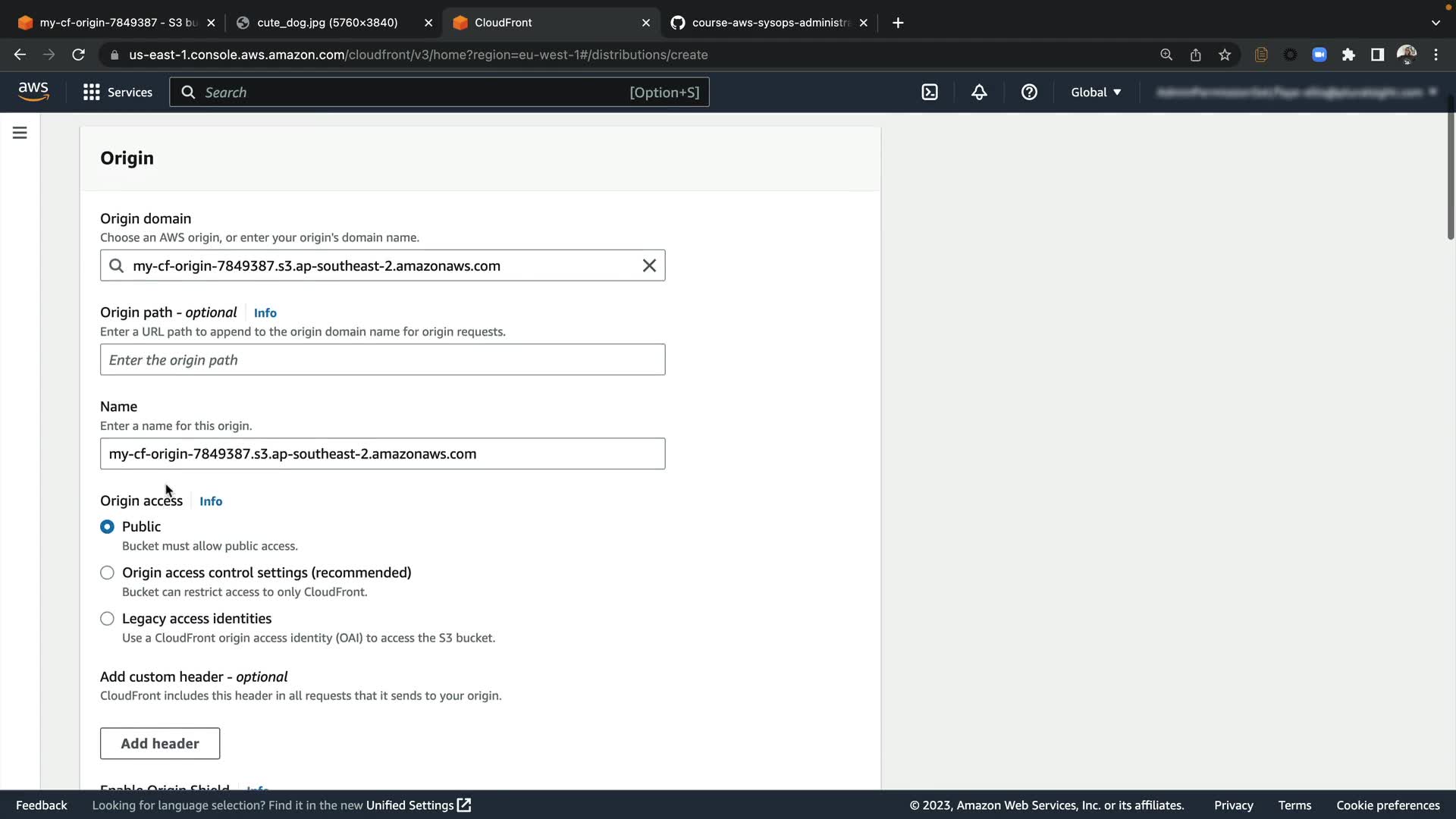This screenshot has height=819, width=1456.
Task: Click the Add header button
Action: tap(160, 743)
